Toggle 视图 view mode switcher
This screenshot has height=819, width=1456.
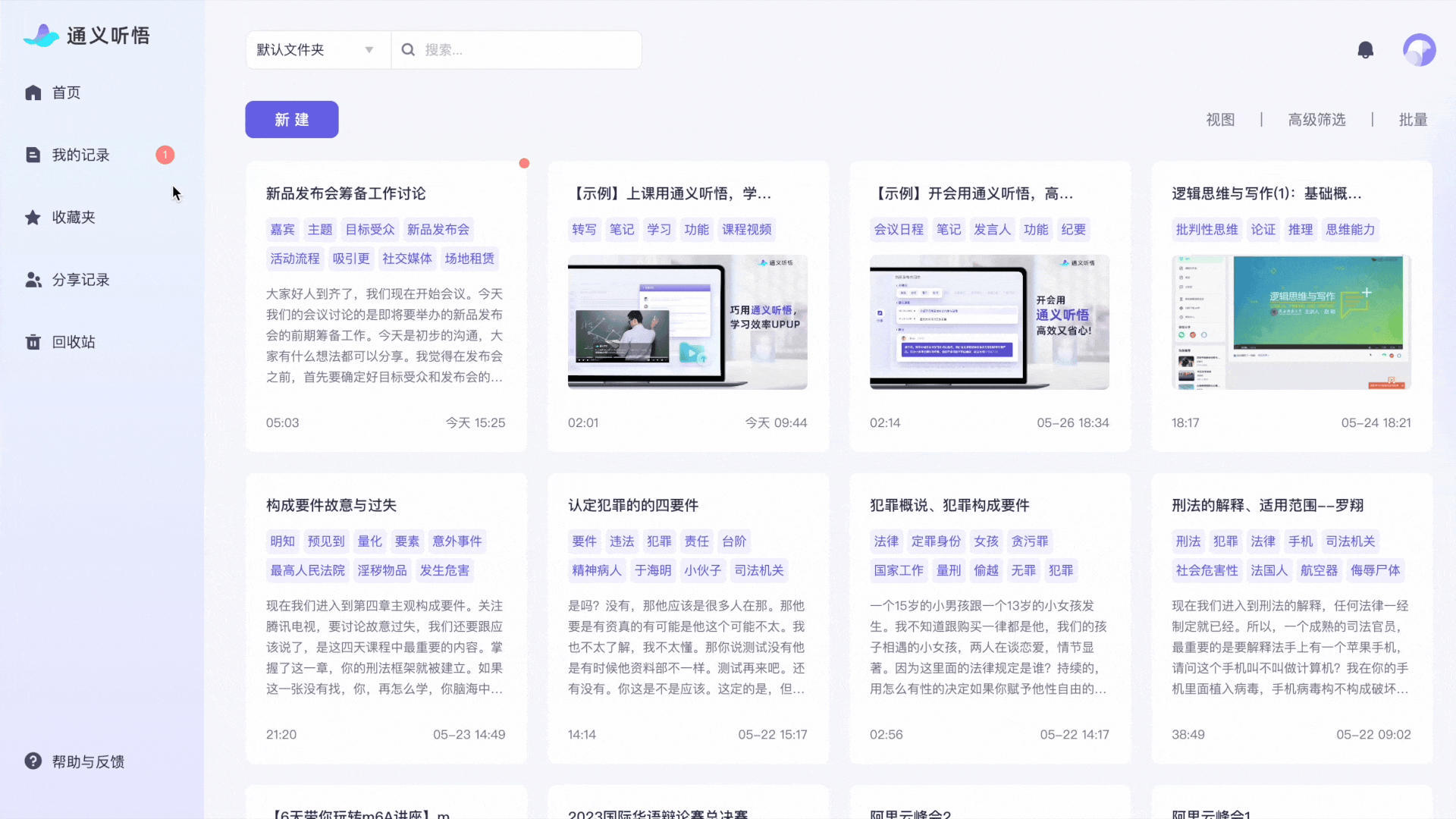pyautogui.click(x=1221, y=119)
